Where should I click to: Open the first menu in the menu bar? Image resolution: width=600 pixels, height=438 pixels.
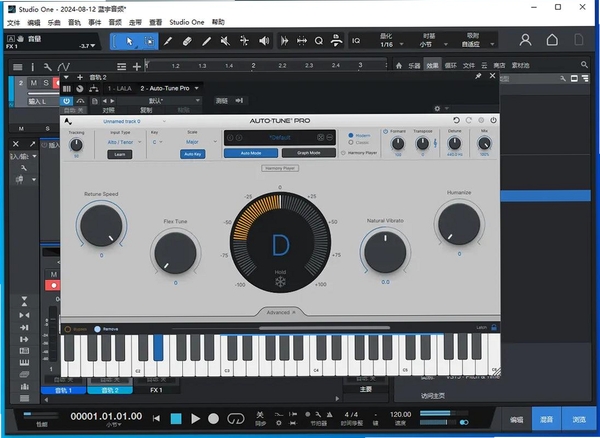(x=13, y=23)
